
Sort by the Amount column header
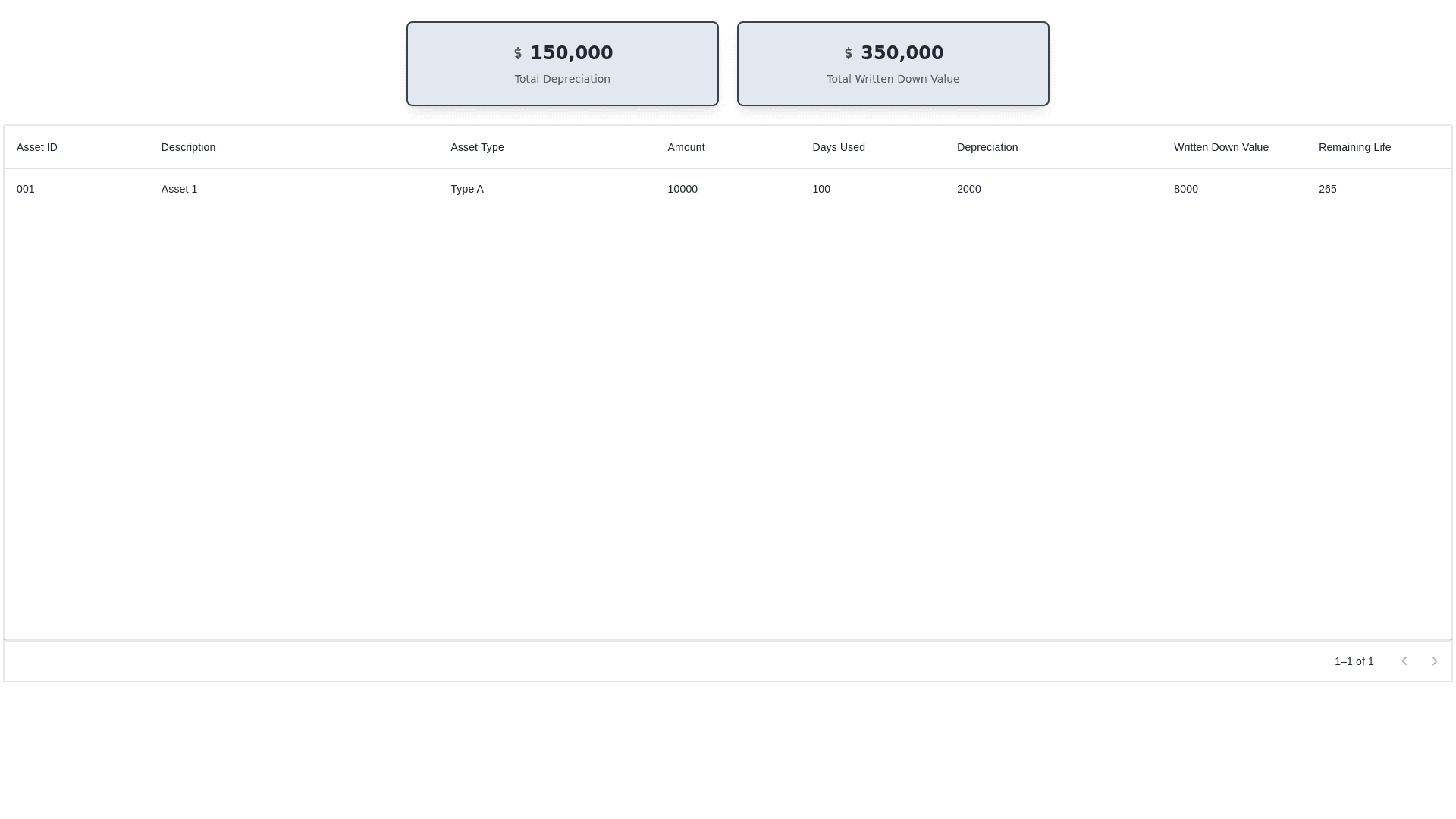click(x=686, y=147)
